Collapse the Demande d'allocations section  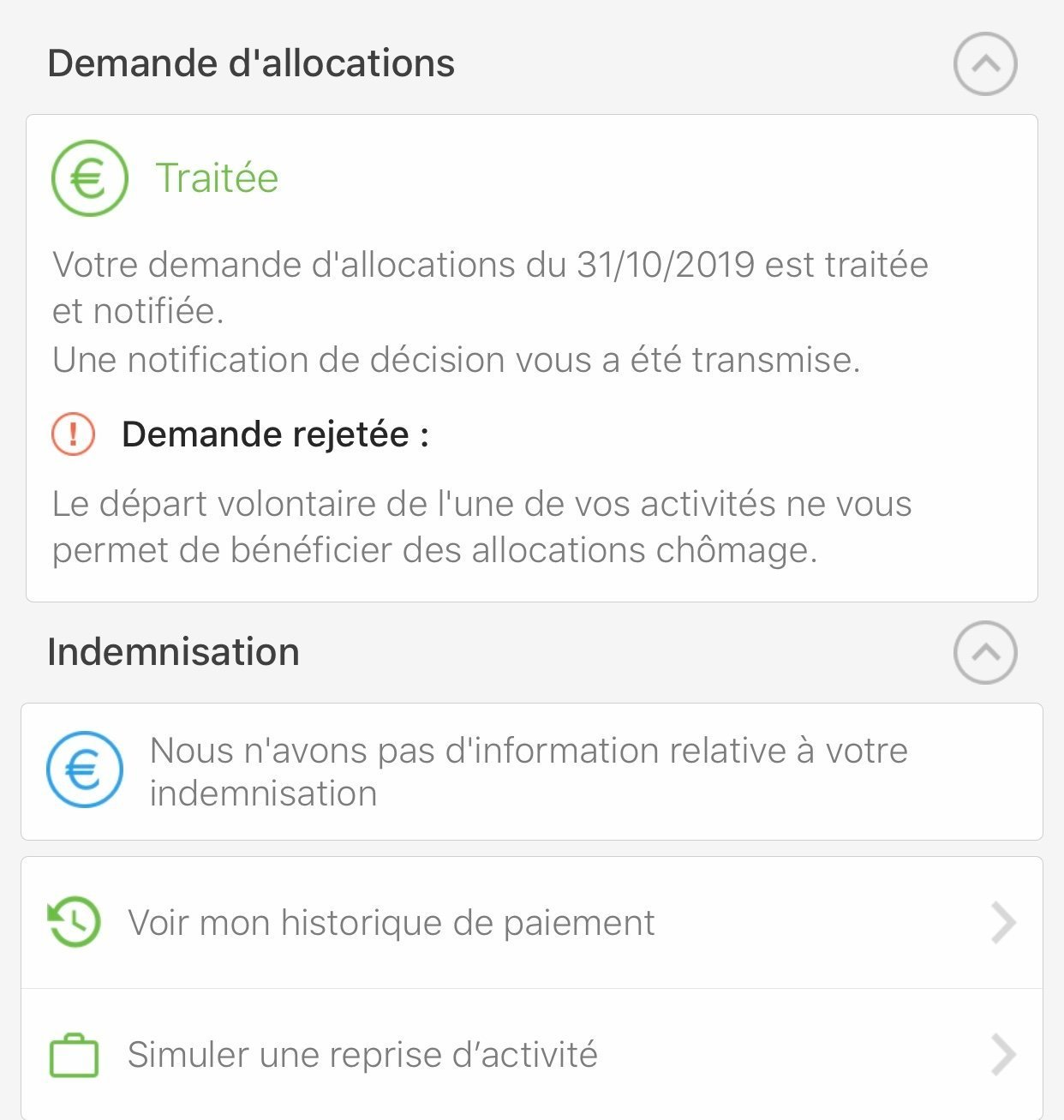(x=985, y=64)
